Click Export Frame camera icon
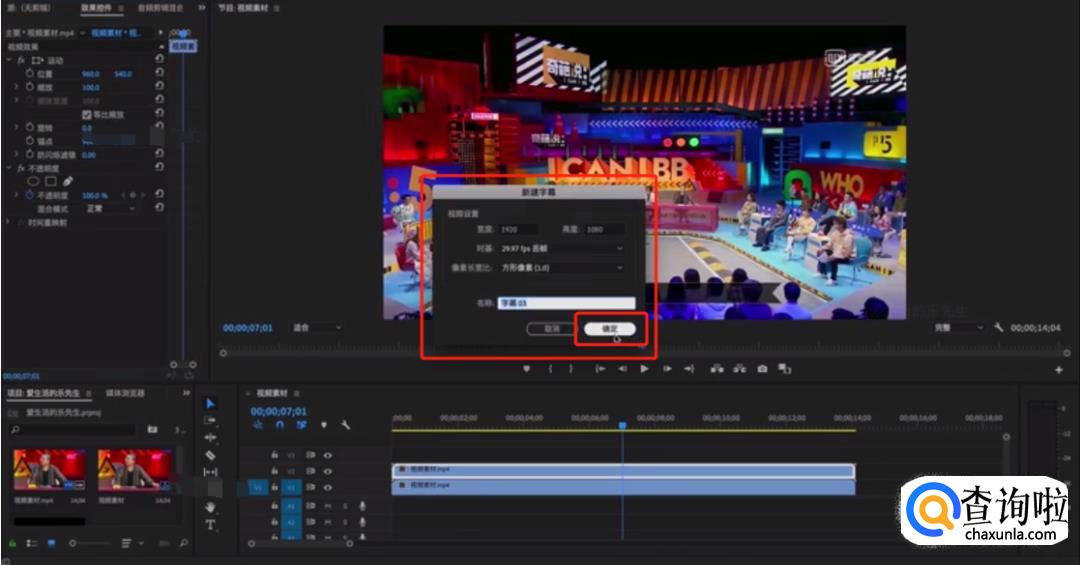 pos(762,369)
